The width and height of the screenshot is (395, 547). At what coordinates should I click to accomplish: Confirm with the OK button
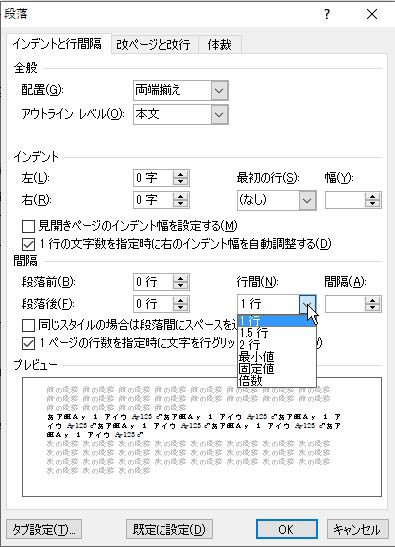[x=286, y=530]
